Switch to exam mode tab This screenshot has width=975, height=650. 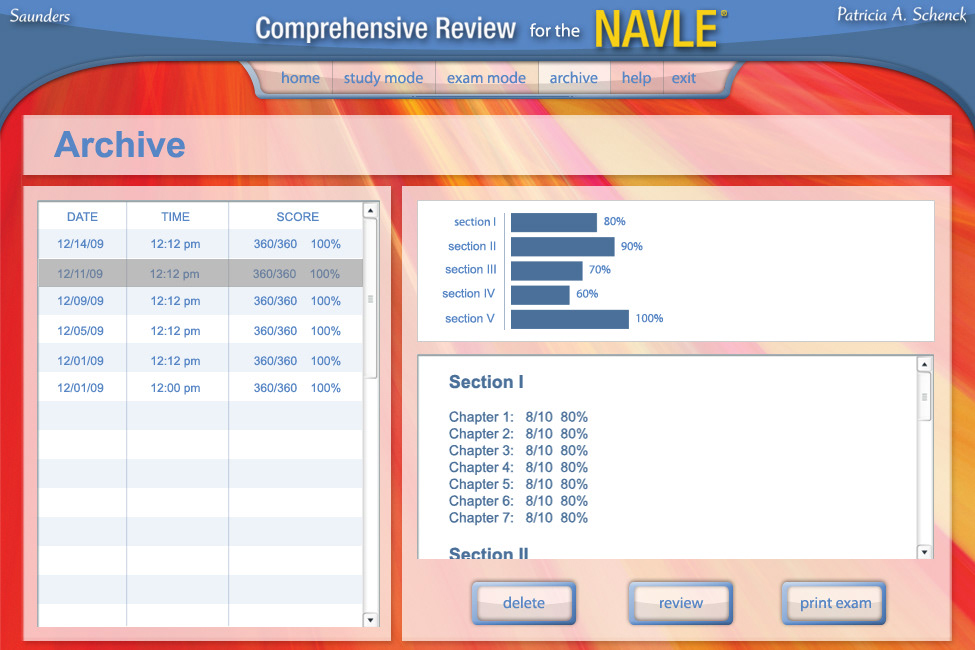tap(486, 78)
